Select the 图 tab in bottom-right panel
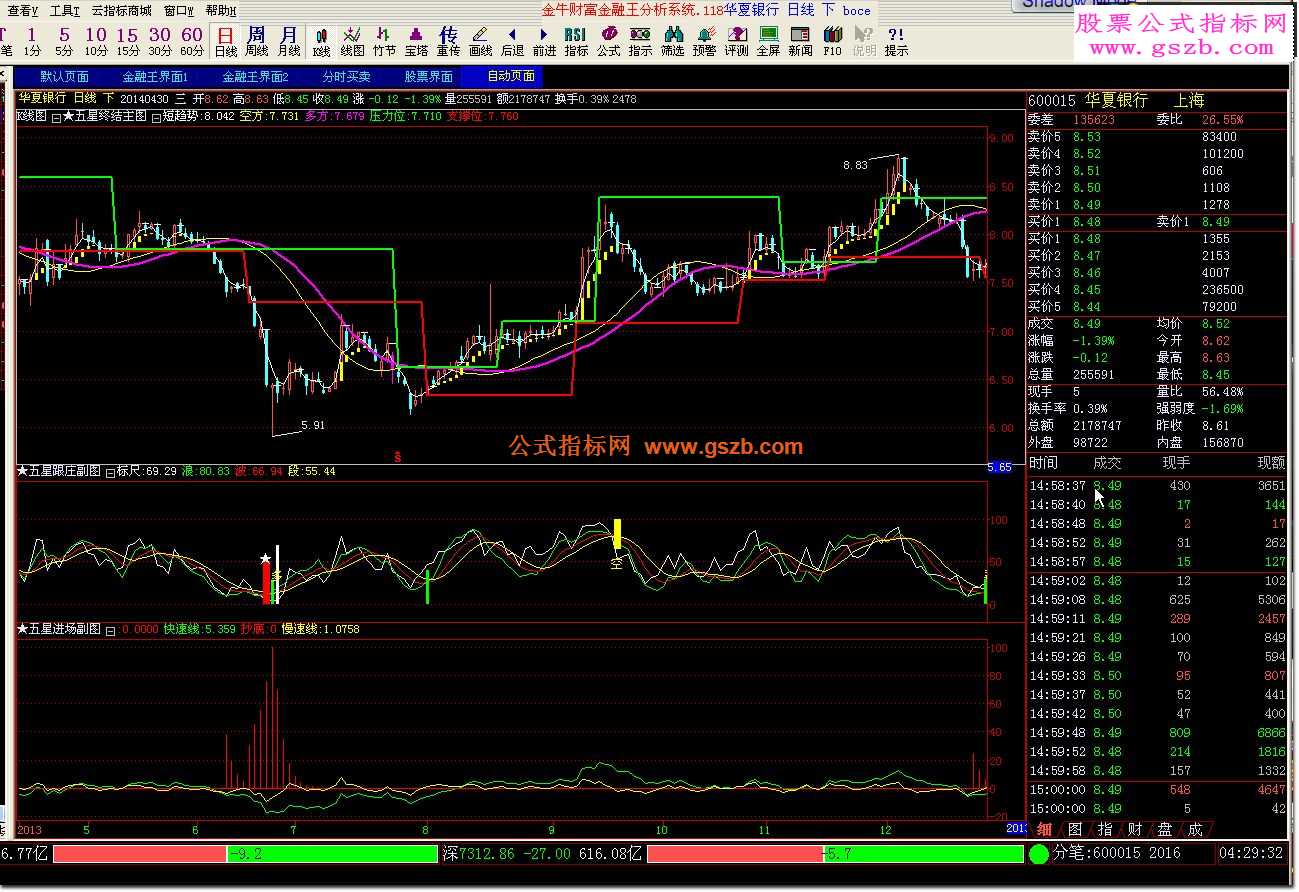This screenshot has height=892, width=1299. 1074,829
